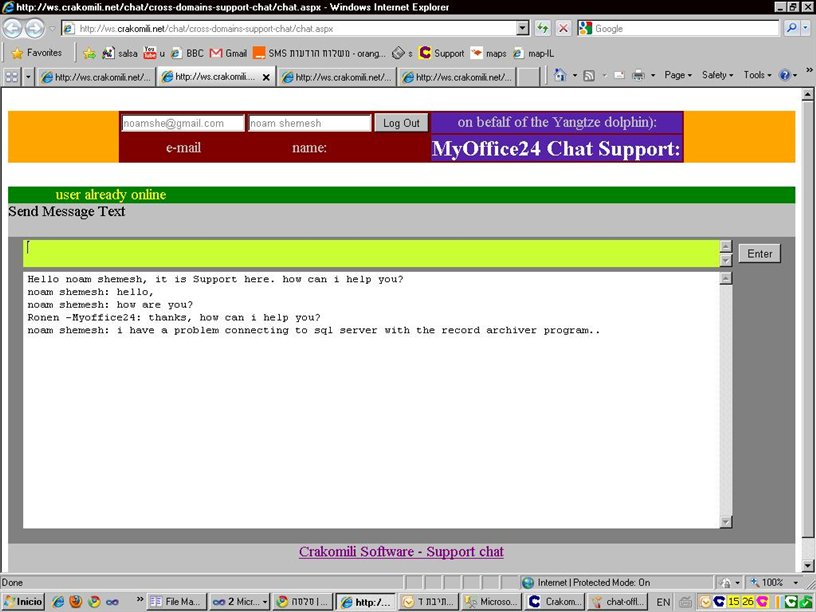Switch to the third crakomili.net tab

337,77
